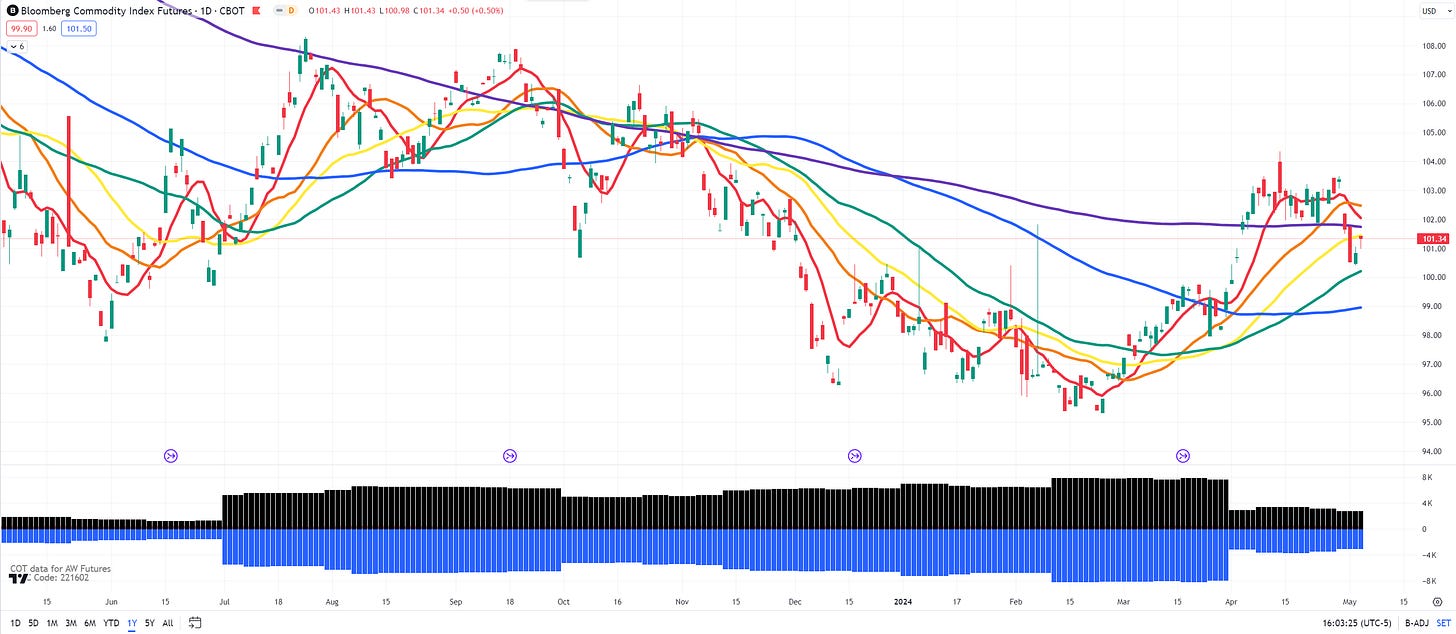Toggle the SET settlement option
The image size is (1456, 634).
(x=1443, y=623)
